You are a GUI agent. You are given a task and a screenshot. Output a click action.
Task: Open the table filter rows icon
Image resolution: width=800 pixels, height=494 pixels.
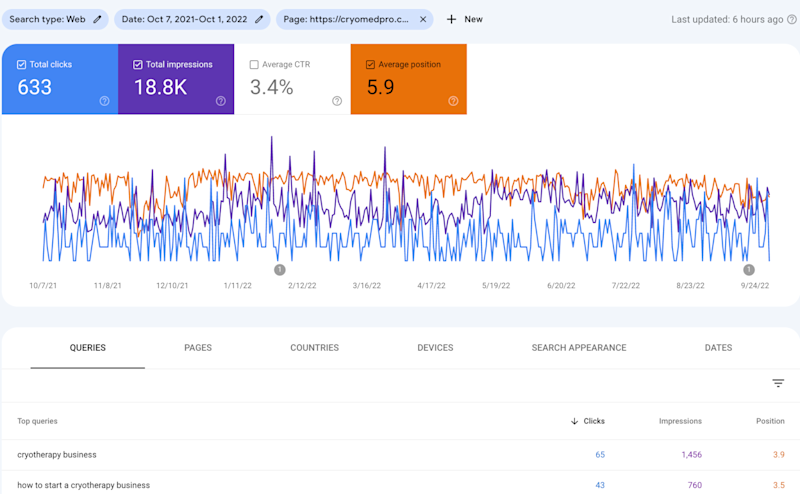coord(778,383)
